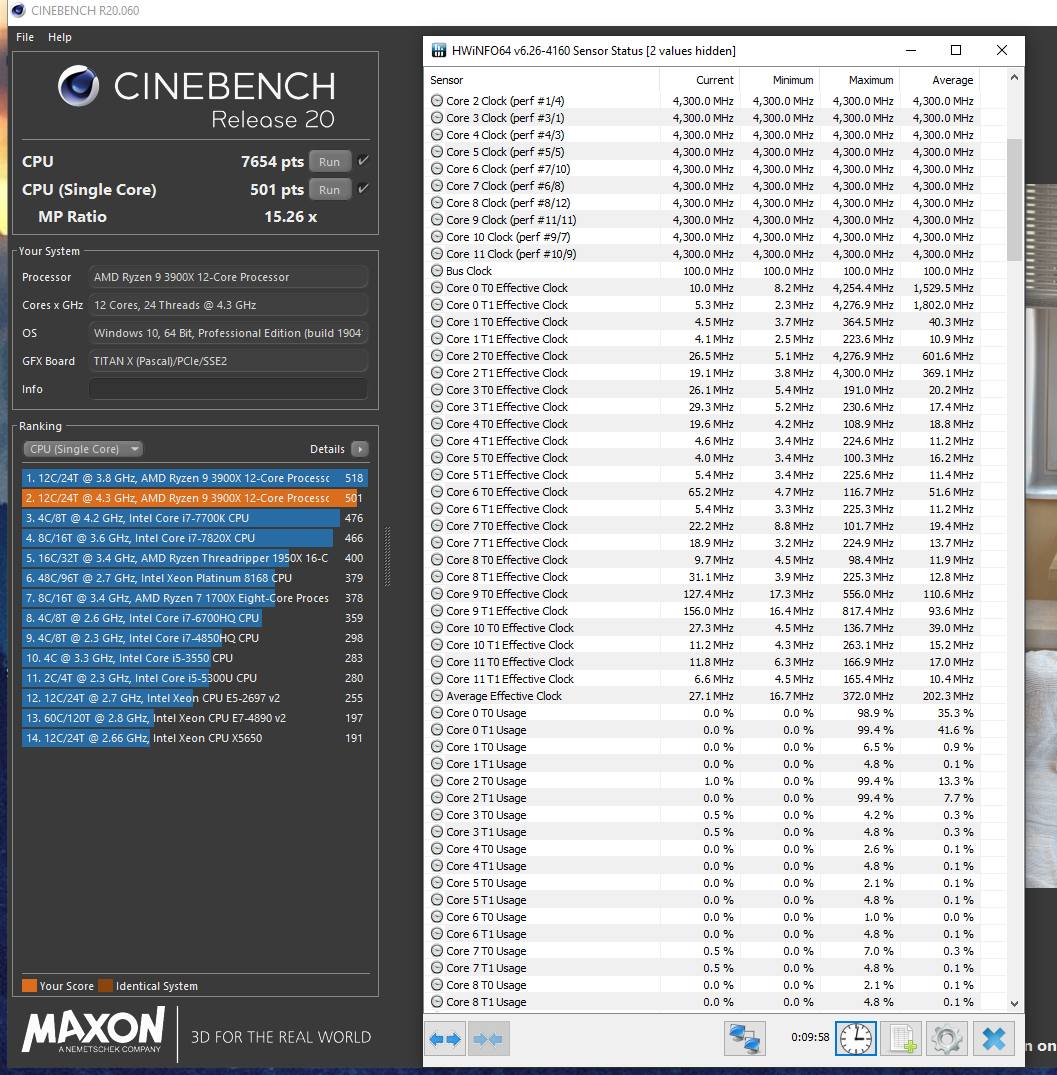This screenshot has height=1075, width=1057.
Task: Click the Details label in Ranking
Action: click(327, 449)
